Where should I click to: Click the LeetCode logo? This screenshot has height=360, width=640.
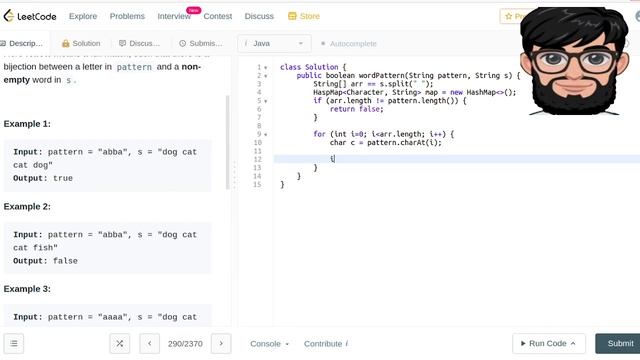30,16
